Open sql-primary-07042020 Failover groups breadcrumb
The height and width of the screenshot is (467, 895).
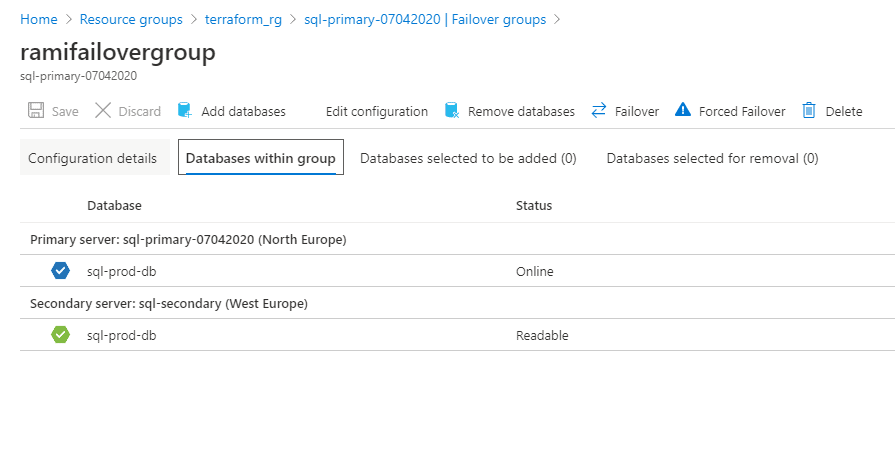[425, 19]
